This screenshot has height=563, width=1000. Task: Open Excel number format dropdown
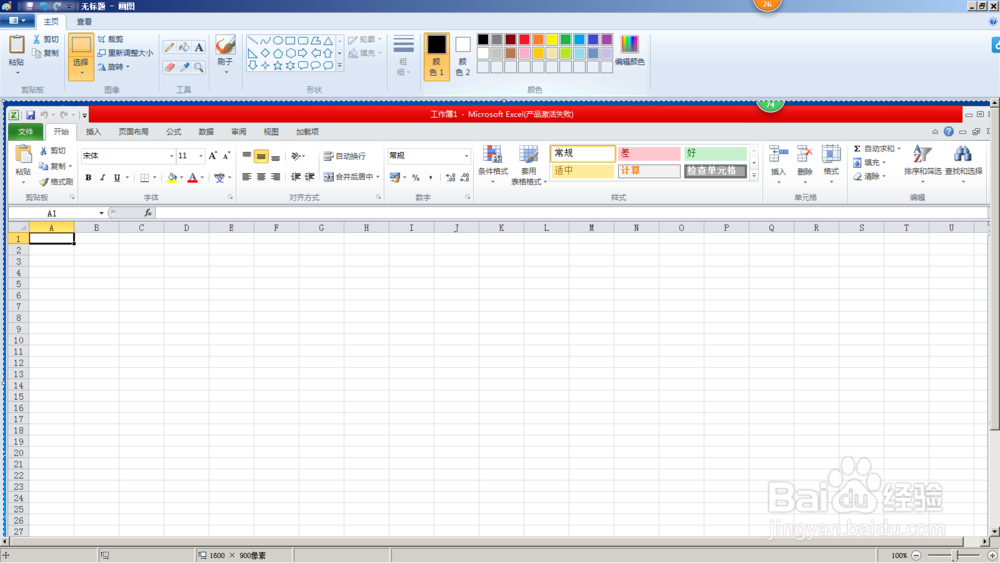click(x=466, y=156)
